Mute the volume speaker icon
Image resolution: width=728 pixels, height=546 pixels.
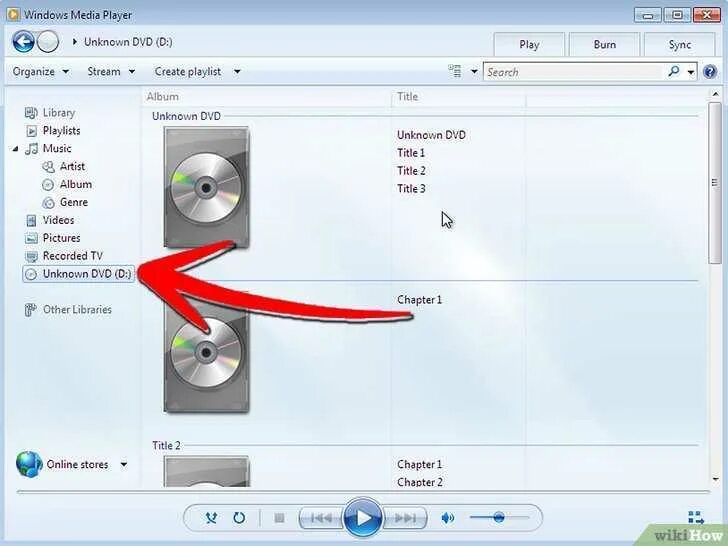[x=448, y=518]
